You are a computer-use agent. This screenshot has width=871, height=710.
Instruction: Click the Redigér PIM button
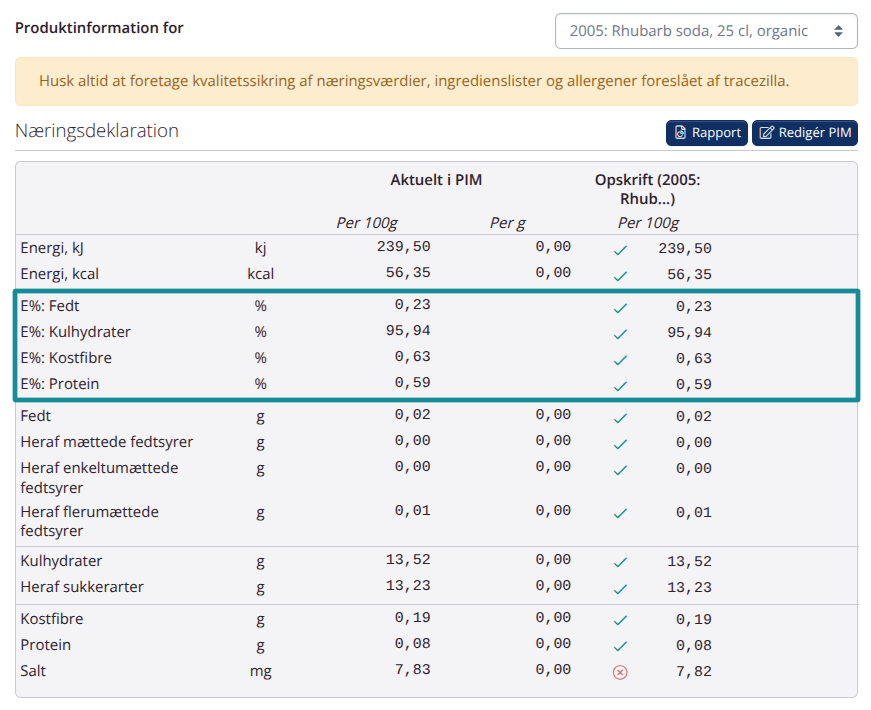click(x=804, y=133)
